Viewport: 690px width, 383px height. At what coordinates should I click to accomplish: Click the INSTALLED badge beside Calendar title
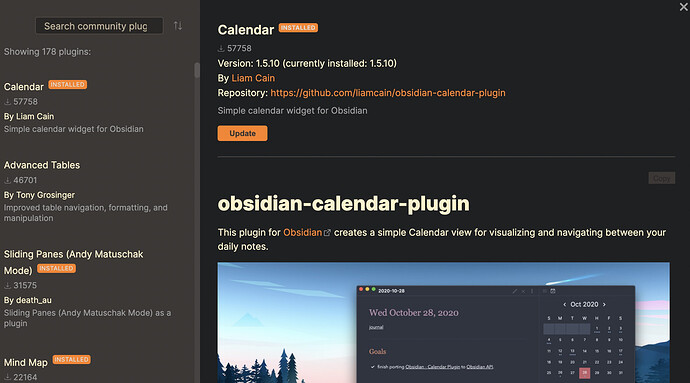[x=298, y=28]
